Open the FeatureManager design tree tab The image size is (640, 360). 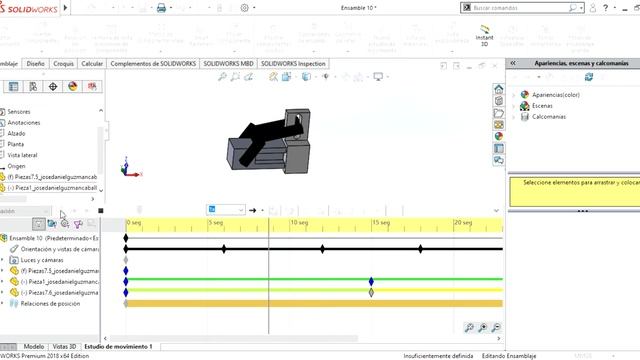[13, 87]
